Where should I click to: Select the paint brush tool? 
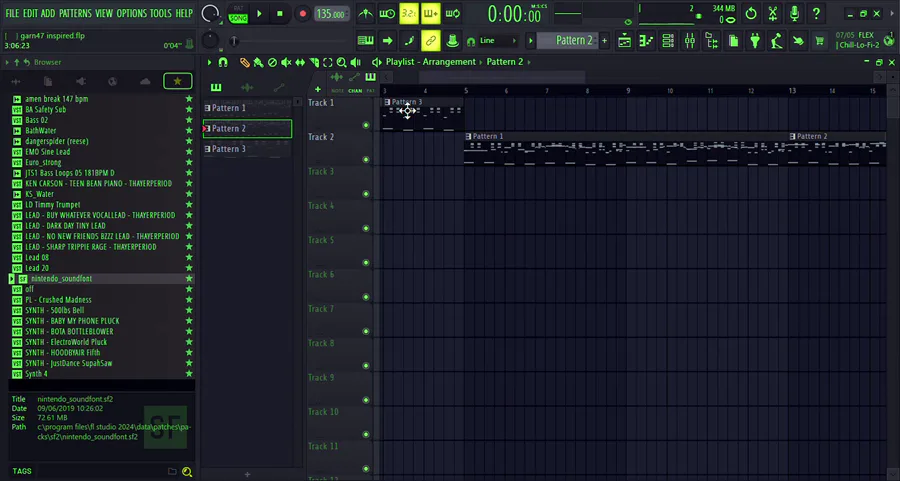(259, 62)
